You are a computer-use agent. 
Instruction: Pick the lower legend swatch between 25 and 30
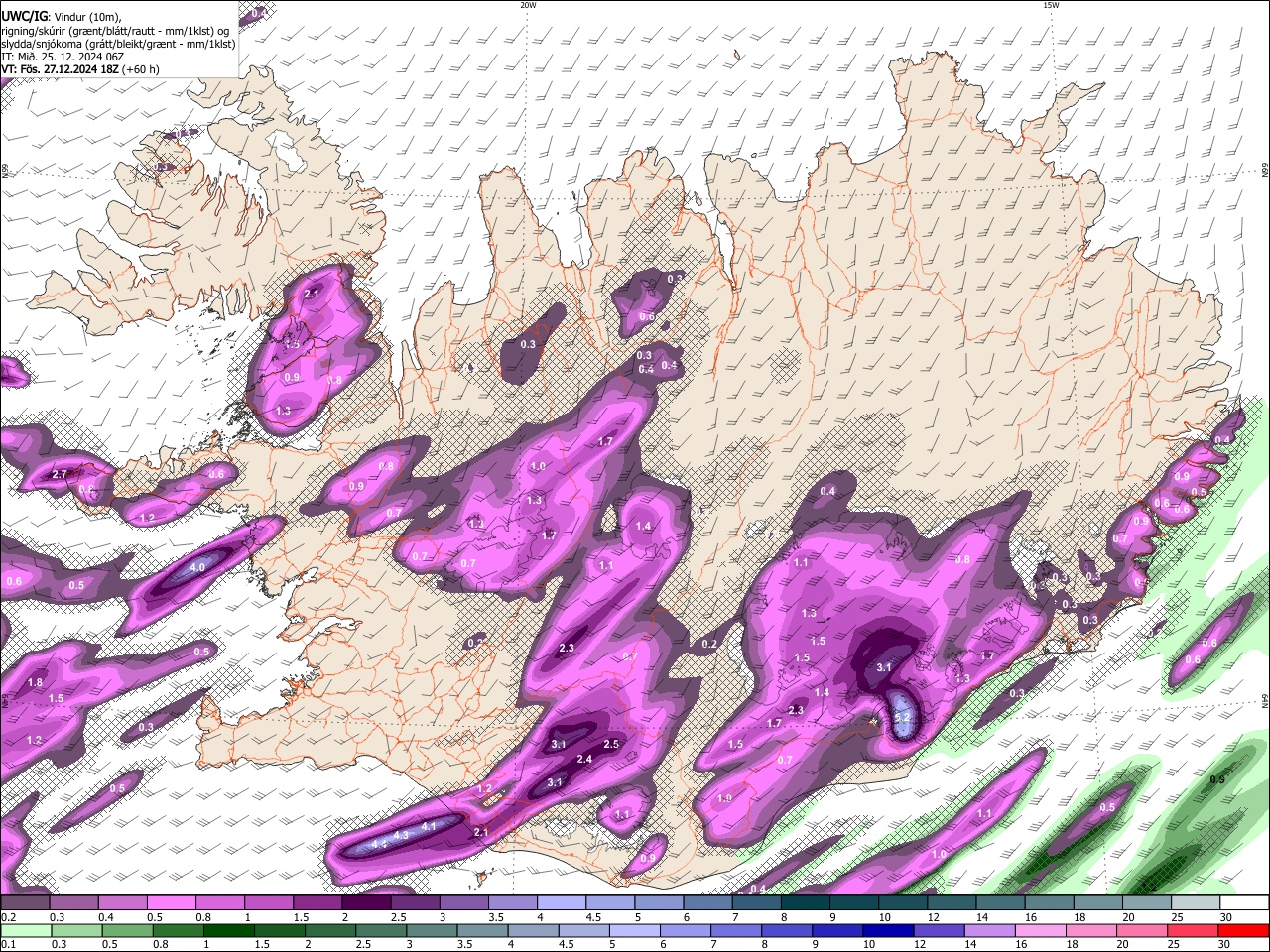(1193, 930)
